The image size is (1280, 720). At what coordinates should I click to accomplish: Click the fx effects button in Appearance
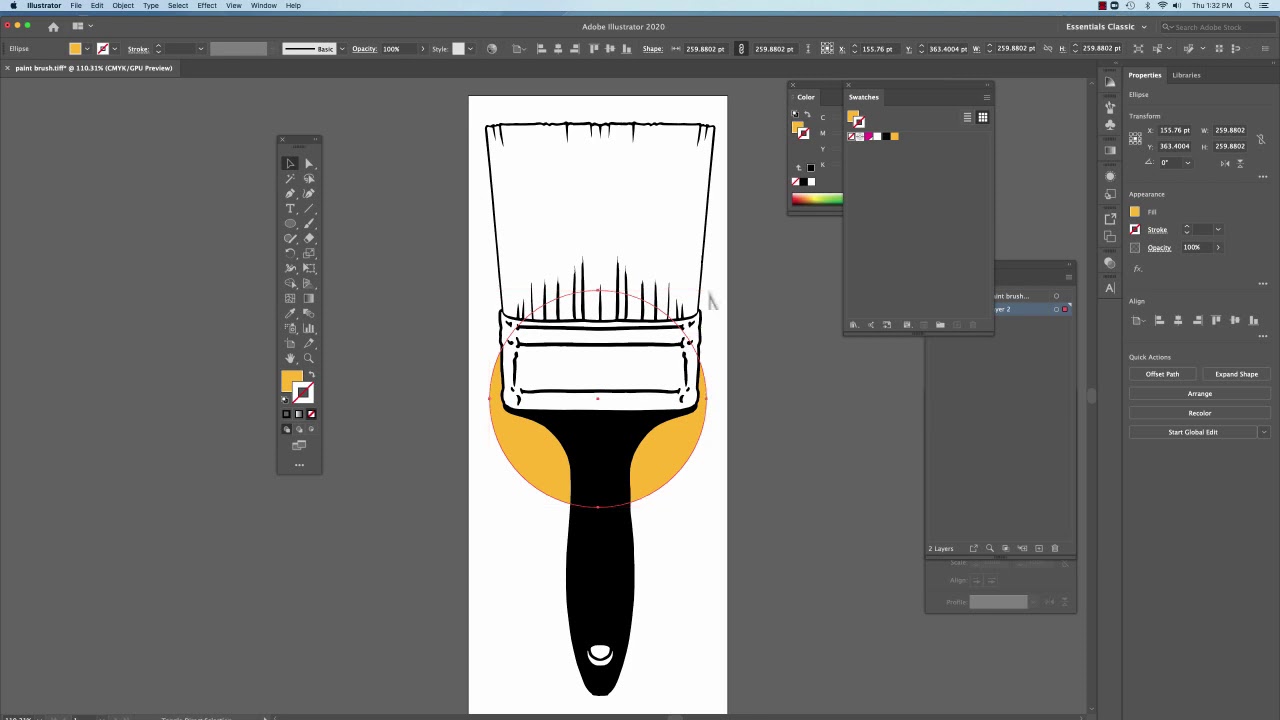1137,268
